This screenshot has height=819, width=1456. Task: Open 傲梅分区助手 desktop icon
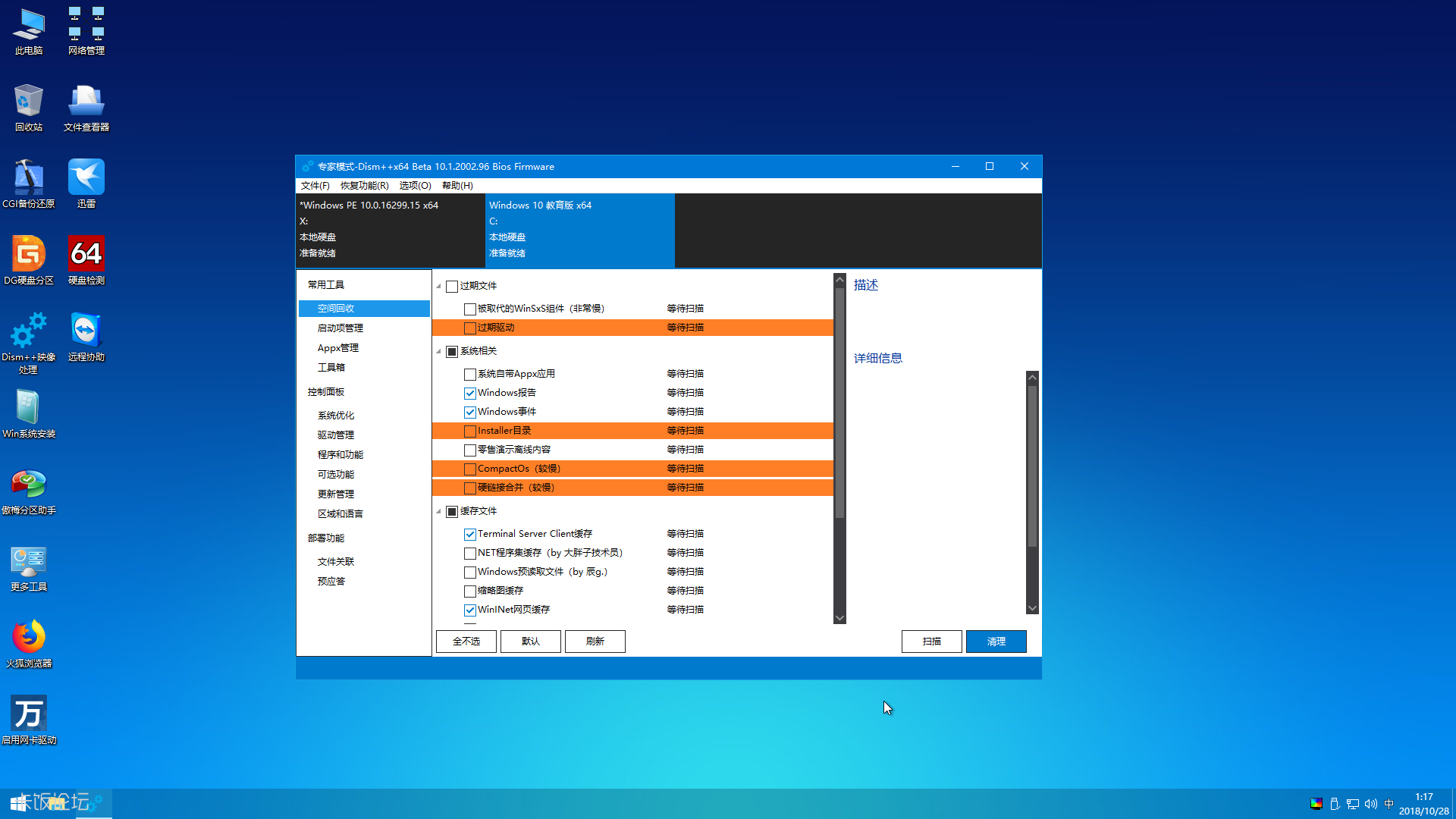29,491
